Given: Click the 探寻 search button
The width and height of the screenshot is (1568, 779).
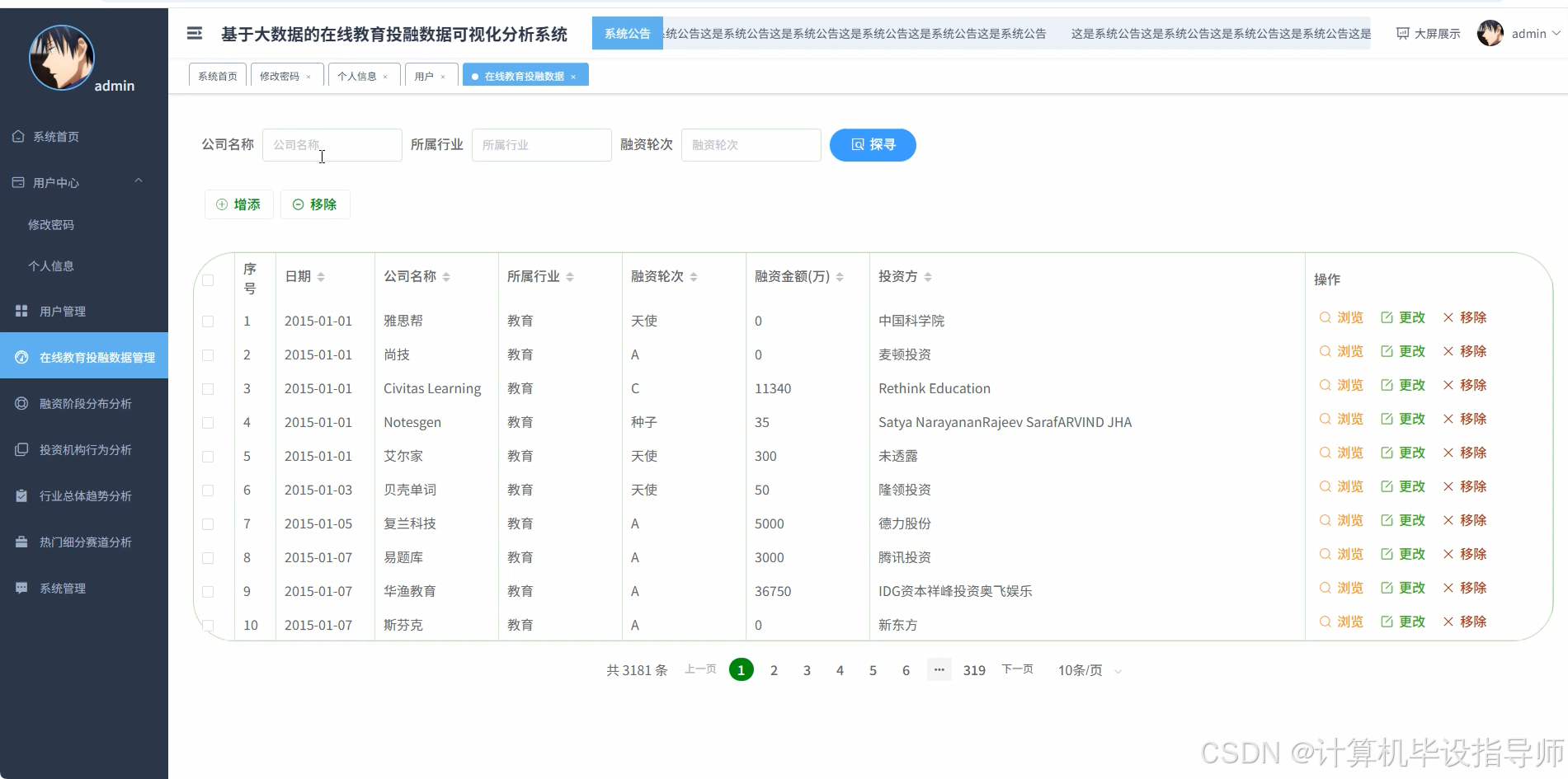Looking at the screenshot, I should click(x=873, y=145).
